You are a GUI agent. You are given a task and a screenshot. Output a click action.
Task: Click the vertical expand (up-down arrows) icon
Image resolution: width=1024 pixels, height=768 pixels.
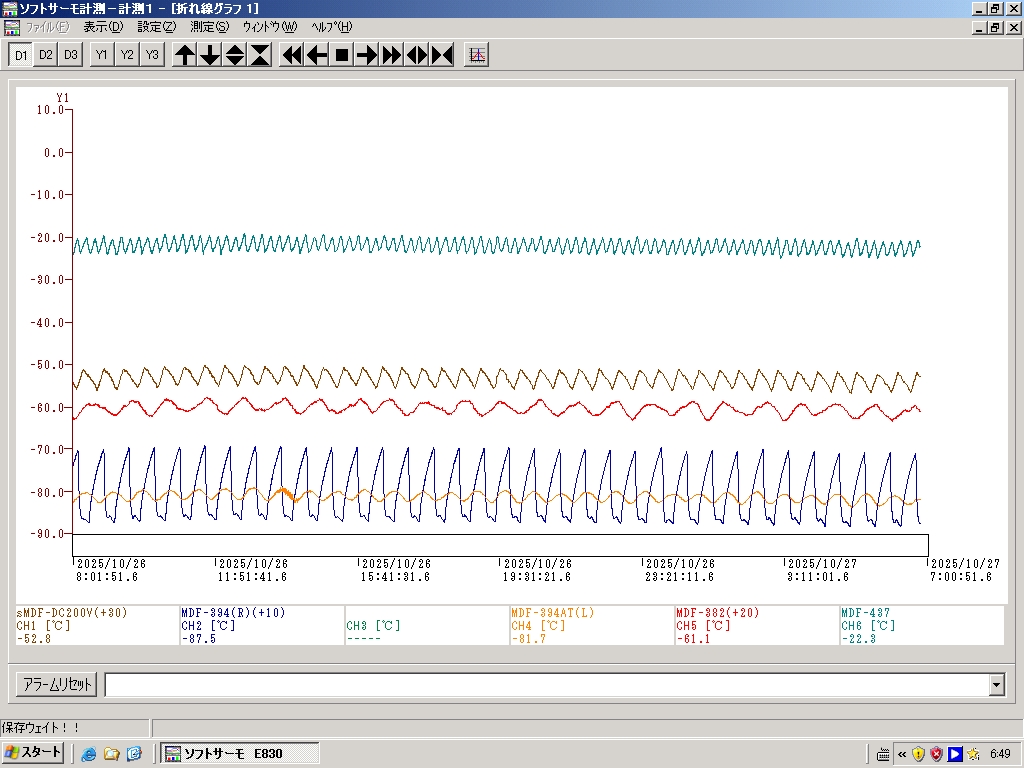(235, 55)
